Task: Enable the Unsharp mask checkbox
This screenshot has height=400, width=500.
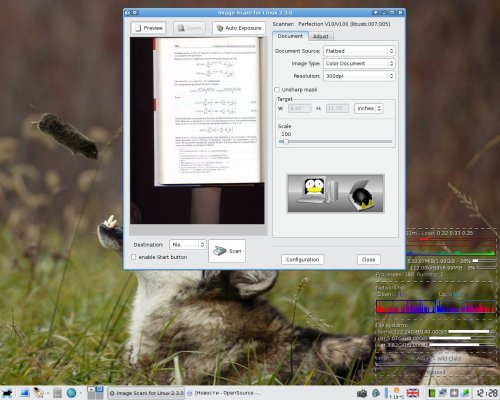Action: click(x=277, y=90)
